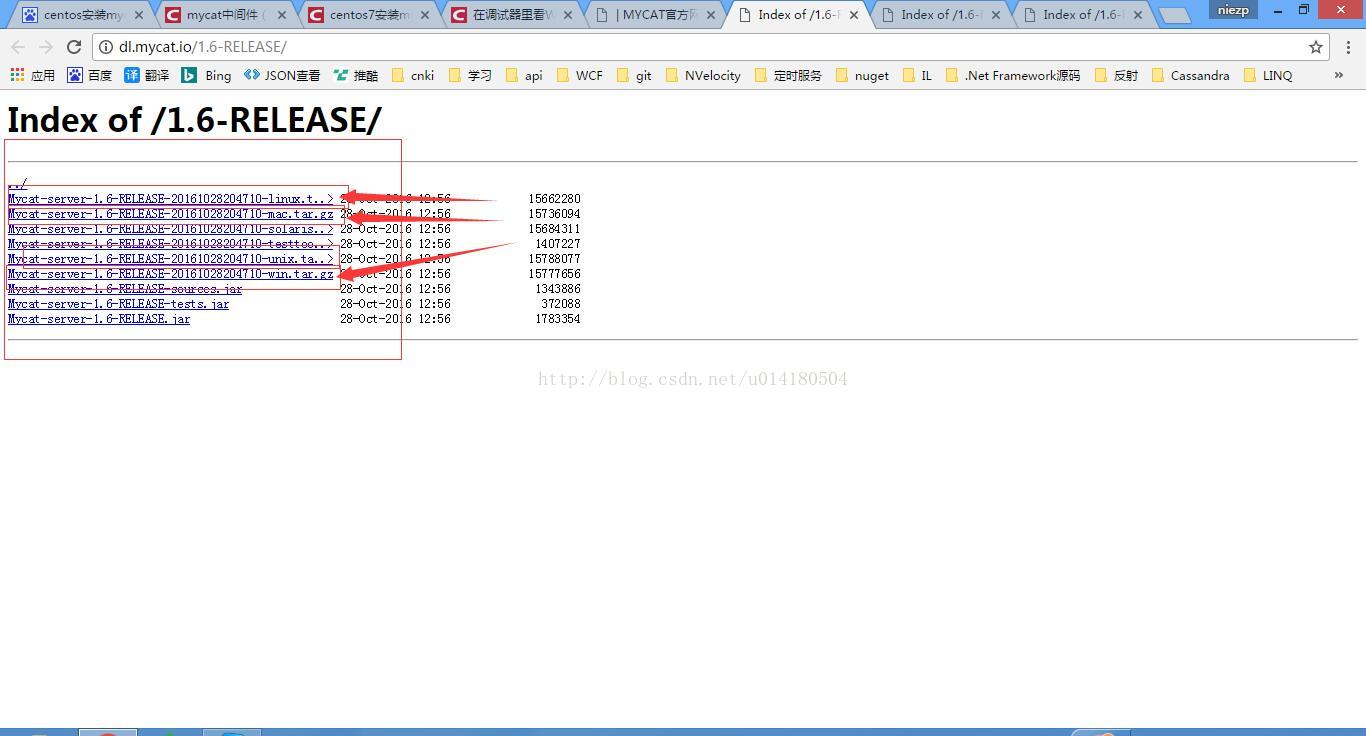The width and height of the screenshot is (1366, 736).
Task: Show hidden bookmarks via » overflow chevron
Action: click(1338, 75)
